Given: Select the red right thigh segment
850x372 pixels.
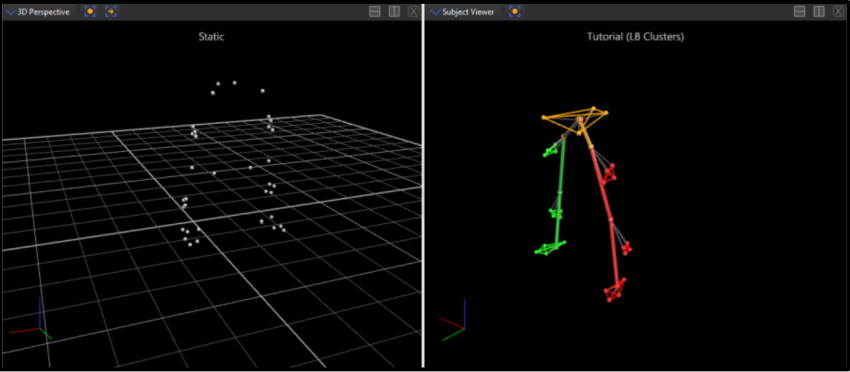Looking at the screenshot, I should 601,183.
